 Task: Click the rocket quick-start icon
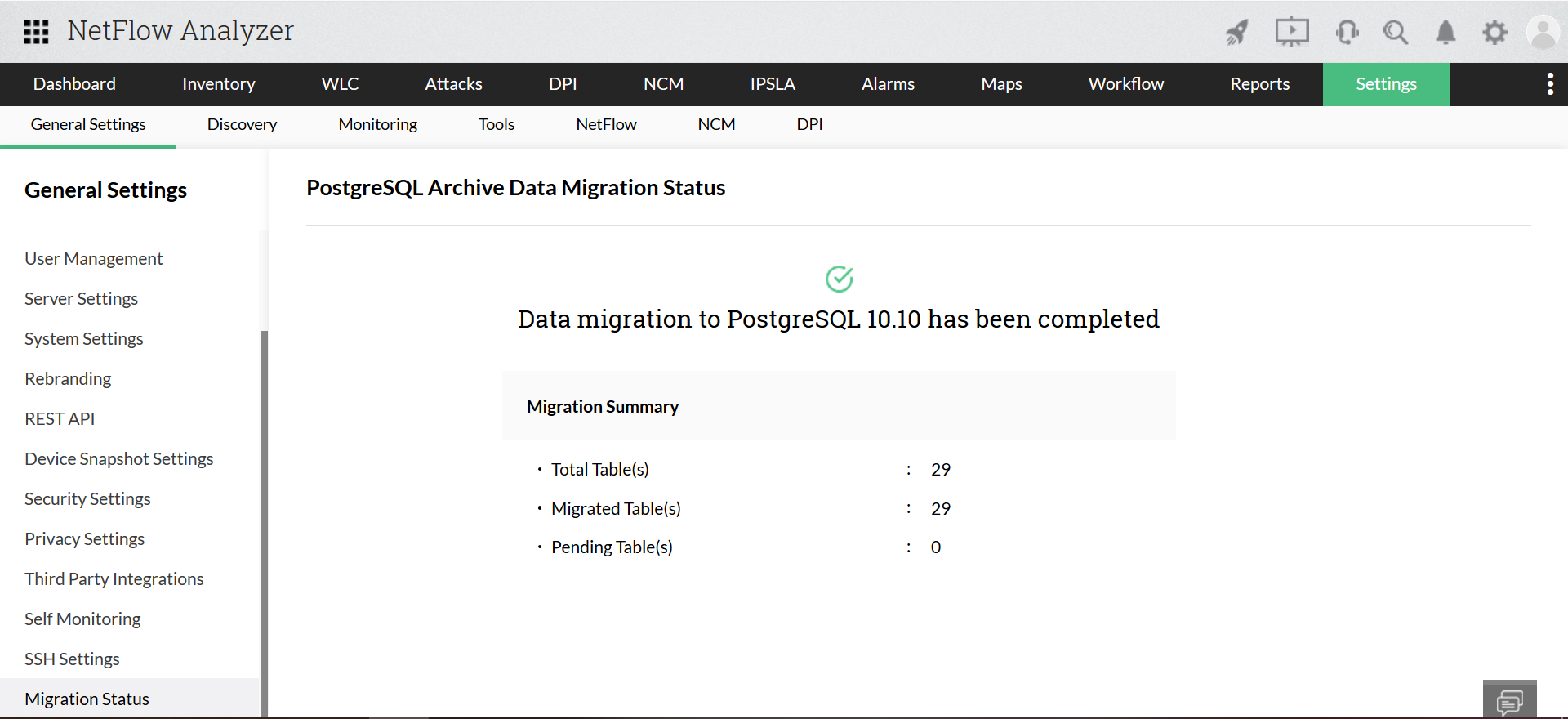point(1237,32)
